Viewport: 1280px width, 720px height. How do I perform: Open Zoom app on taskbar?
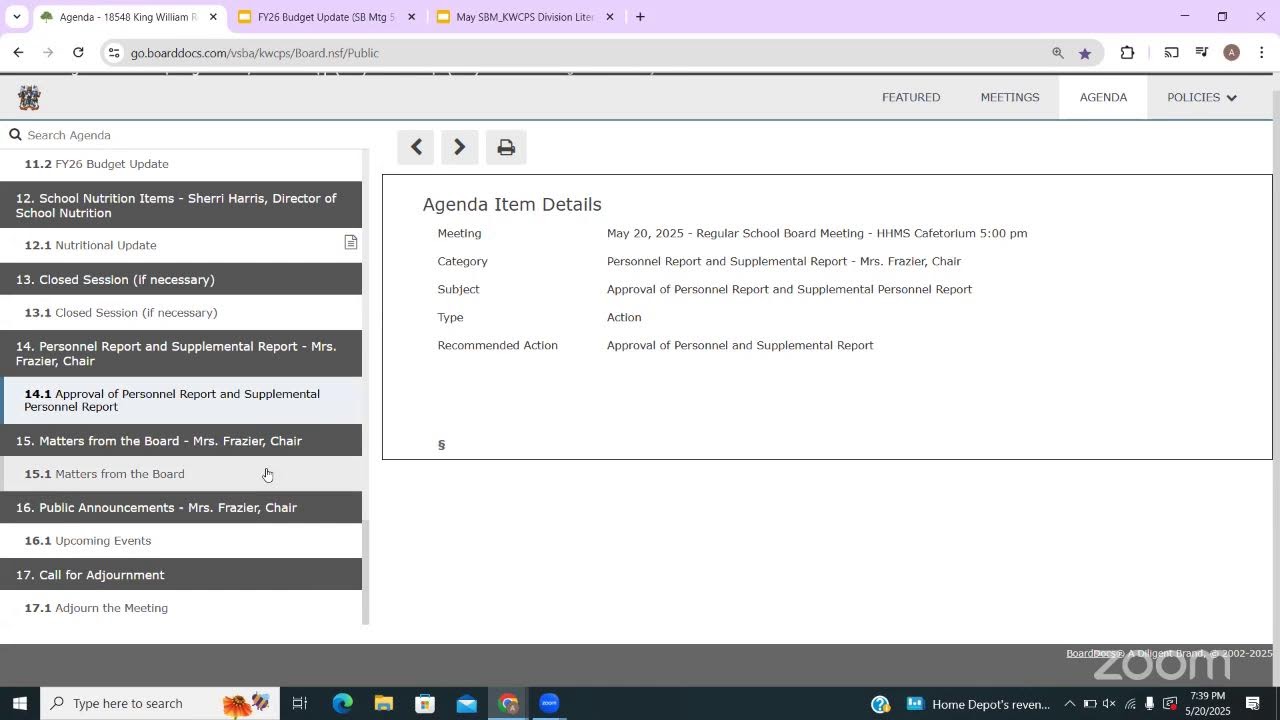pos(549,703)
